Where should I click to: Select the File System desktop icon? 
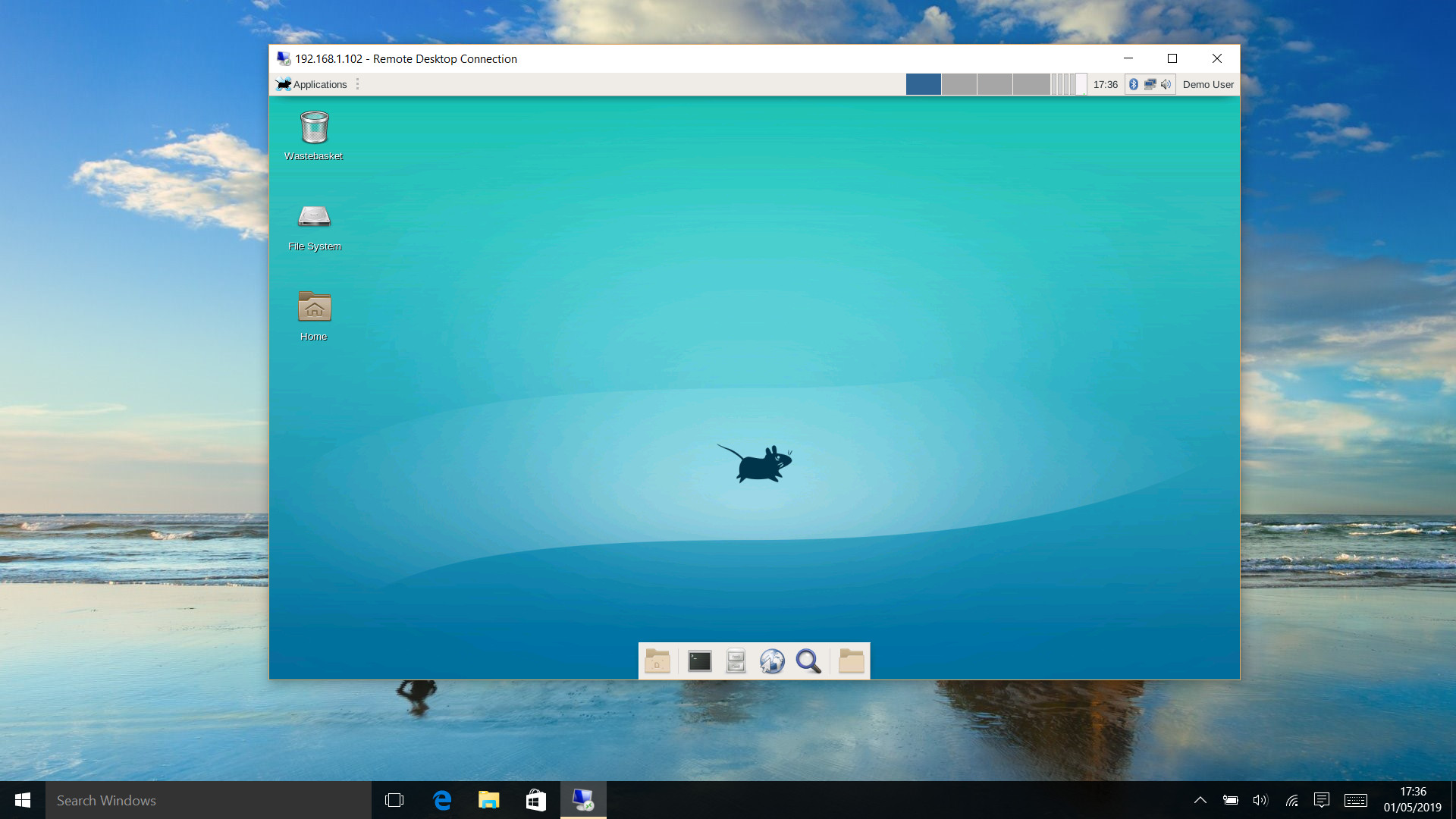(x=314, y=218)
